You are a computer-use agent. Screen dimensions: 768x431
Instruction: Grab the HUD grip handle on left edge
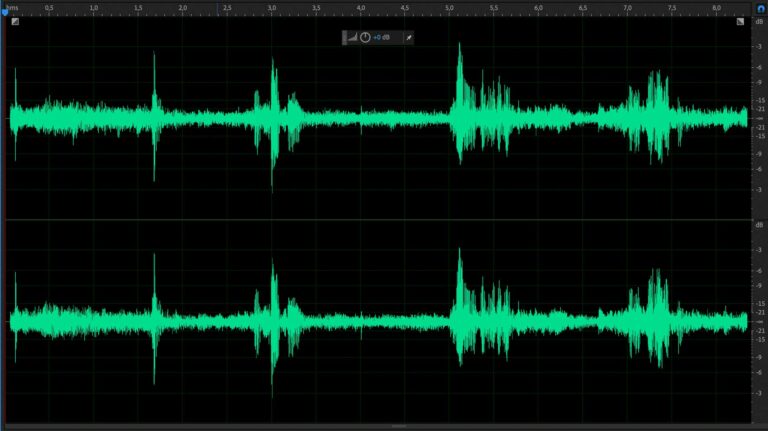[x=344, y=37]
